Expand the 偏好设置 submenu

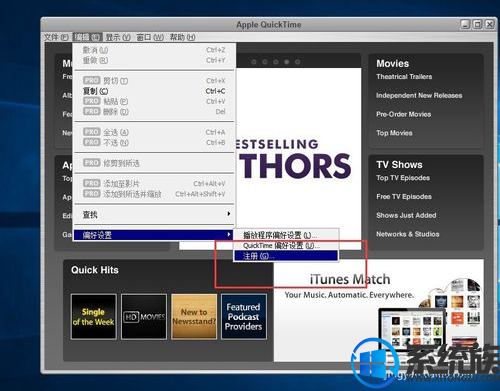click(x=154, y=235)
